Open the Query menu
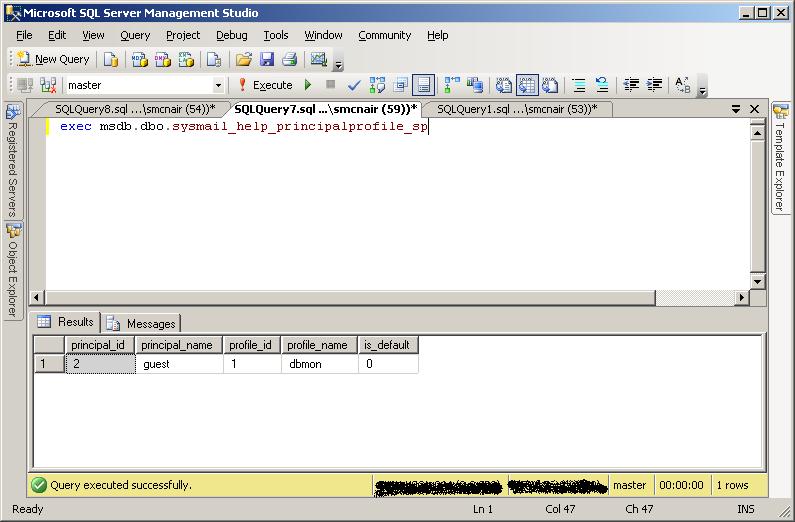The width and height of the screenshot is (795, 522). click(x=135, y=35)
